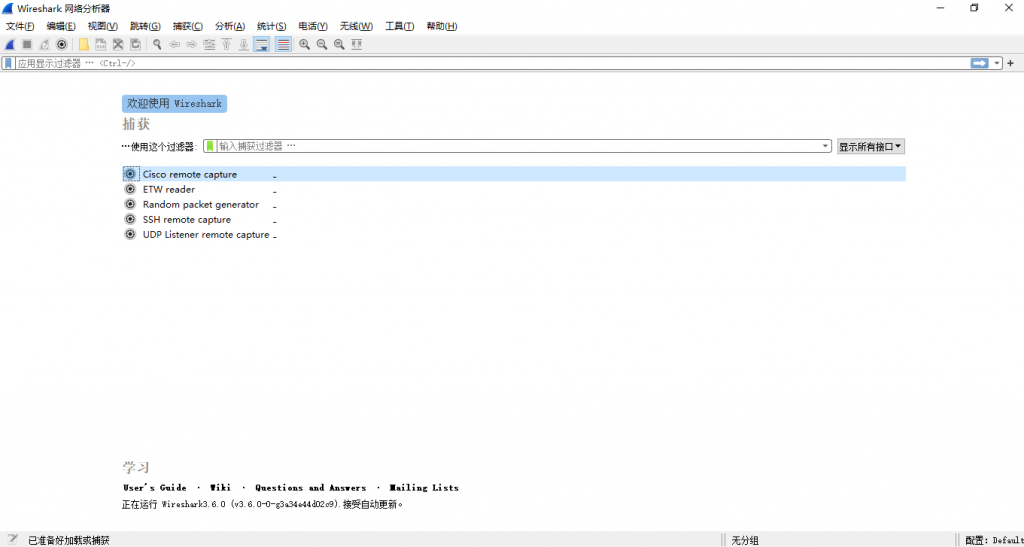Screen dimensions: 1024x547
Task: Click the 欢迎使用 Wireshark banner
Action: pos(174,104)
